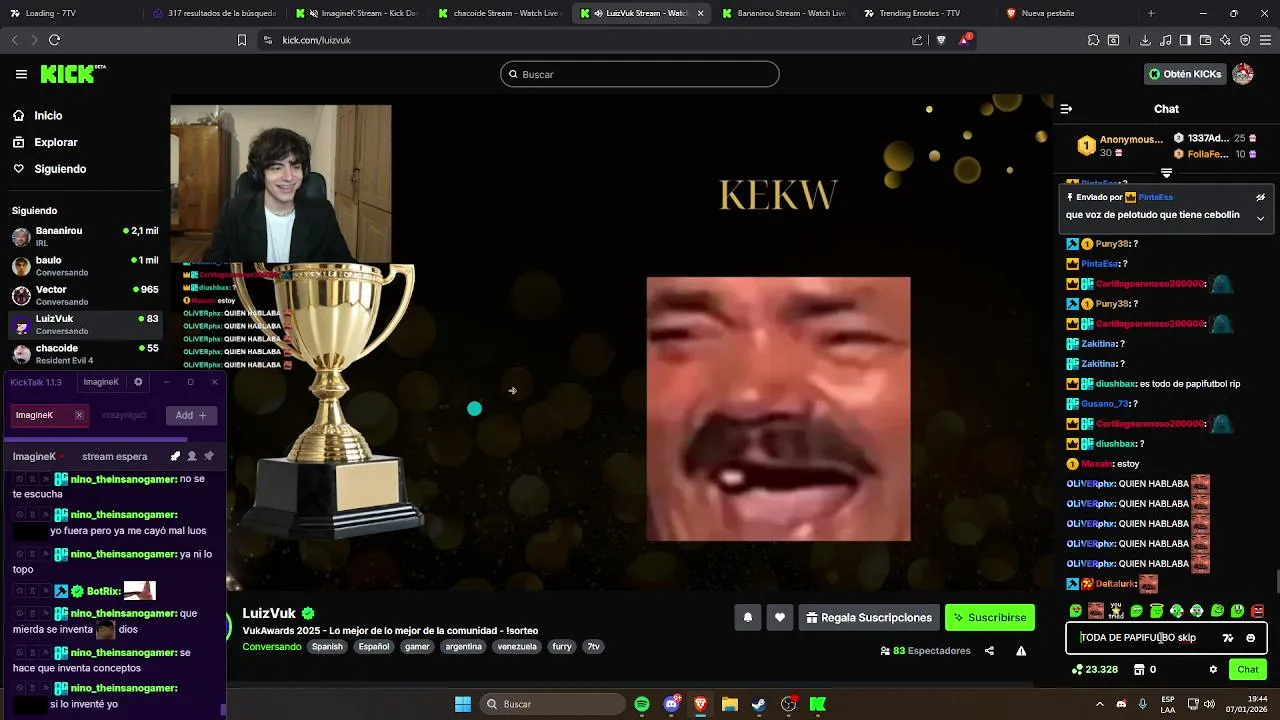Screen dimensions: 1280x720
Task: Open the Kick hamburger menu
Action: [x=21, y=74]
